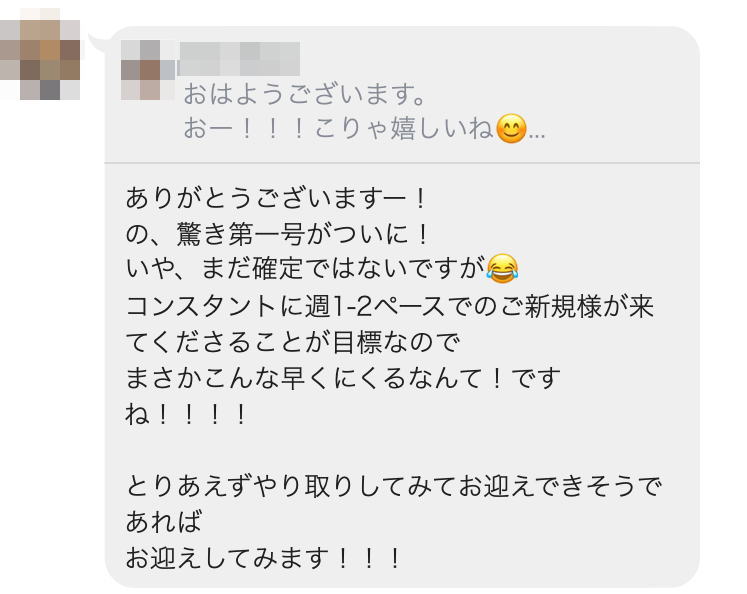Click the smiling emoji in quoted reply
Image resolution: width=747 pixels, height=594 pixels.
pyautogui.click(x=511, y=129)
